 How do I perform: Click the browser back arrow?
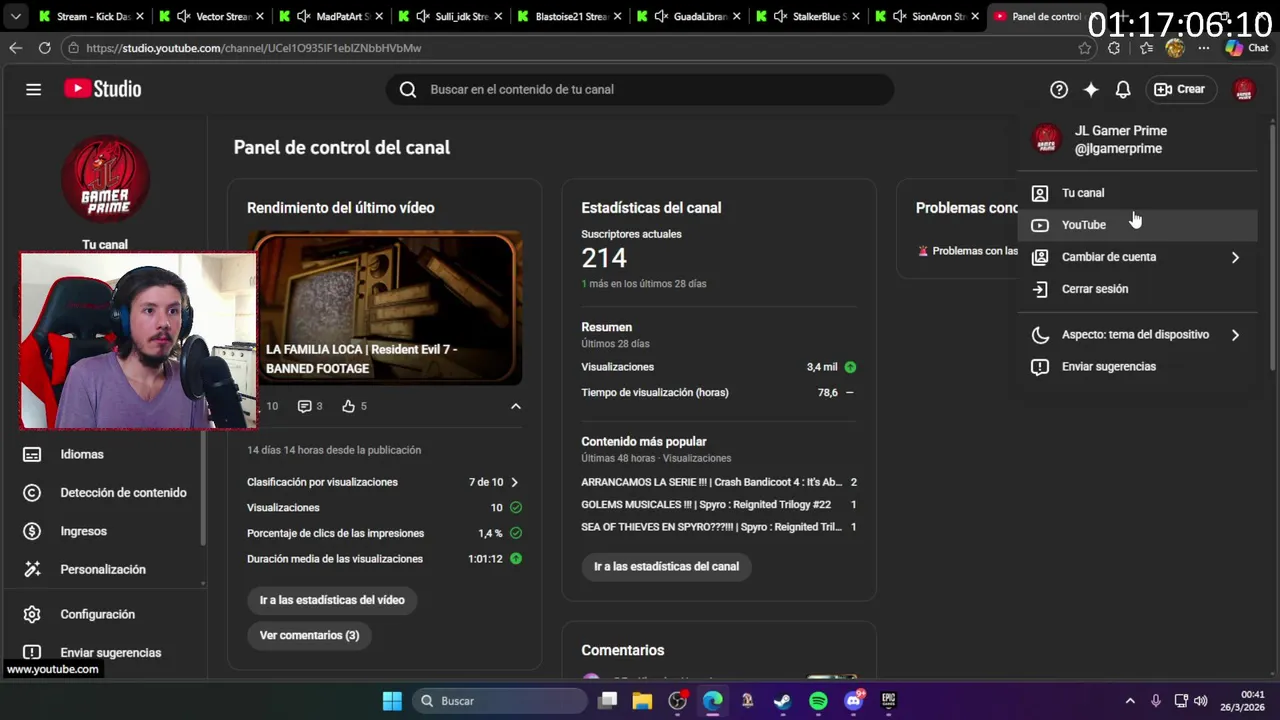(15, 48)
